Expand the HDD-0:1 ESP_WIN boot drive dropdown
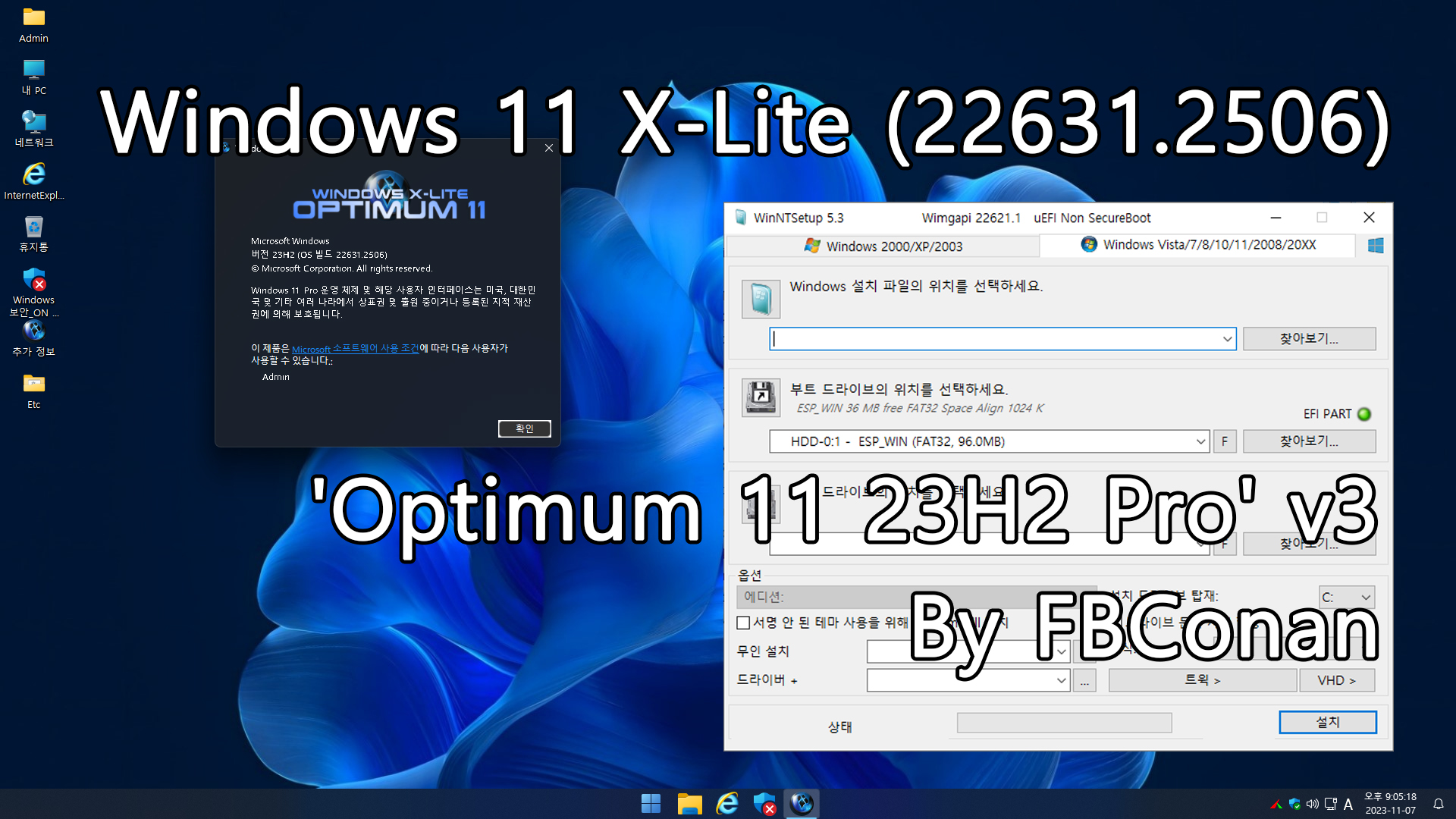Screen dimensions: 1456x819 [1200, 441]
